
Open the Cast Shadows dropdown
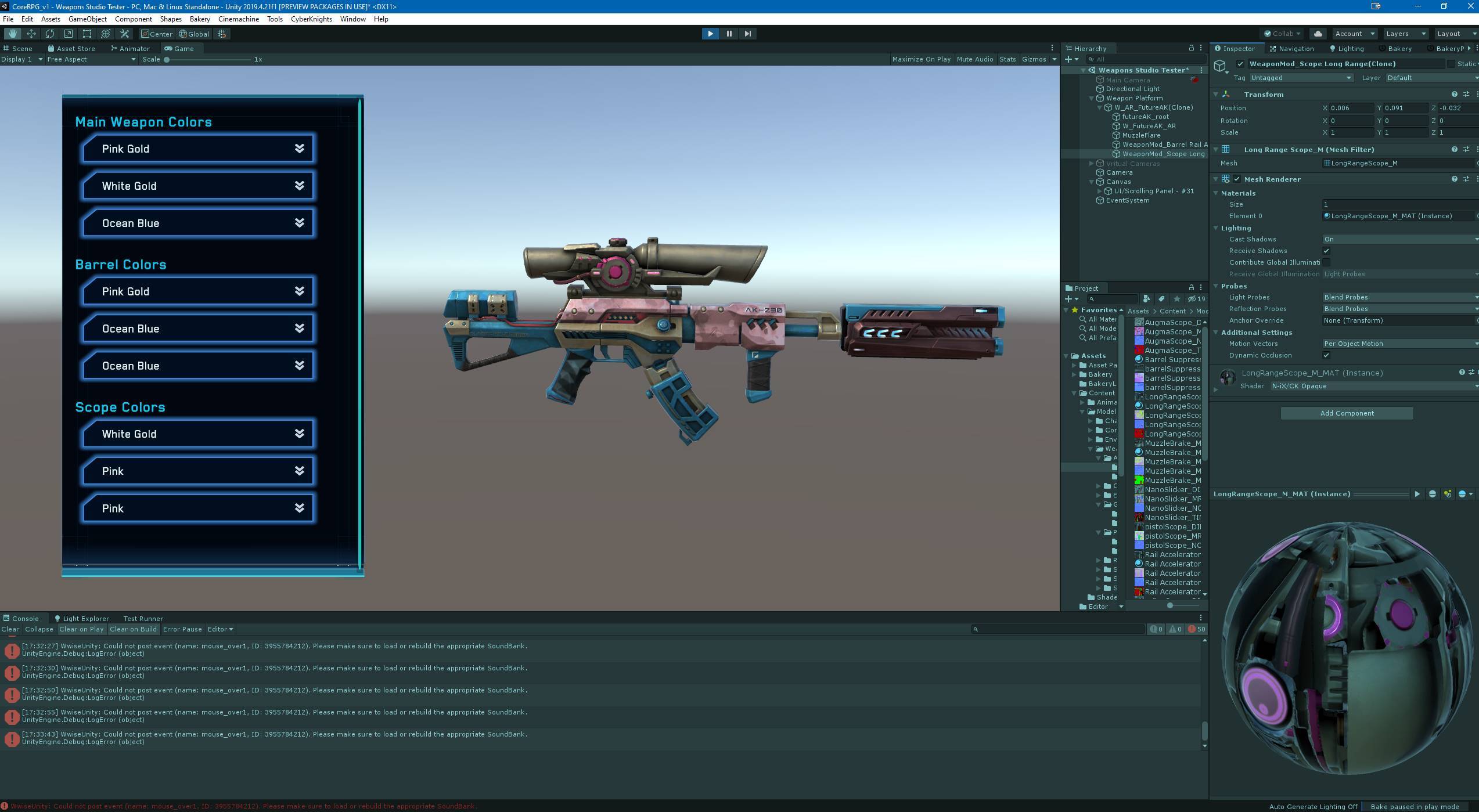pyautogui.click(x=1400, y=239)
